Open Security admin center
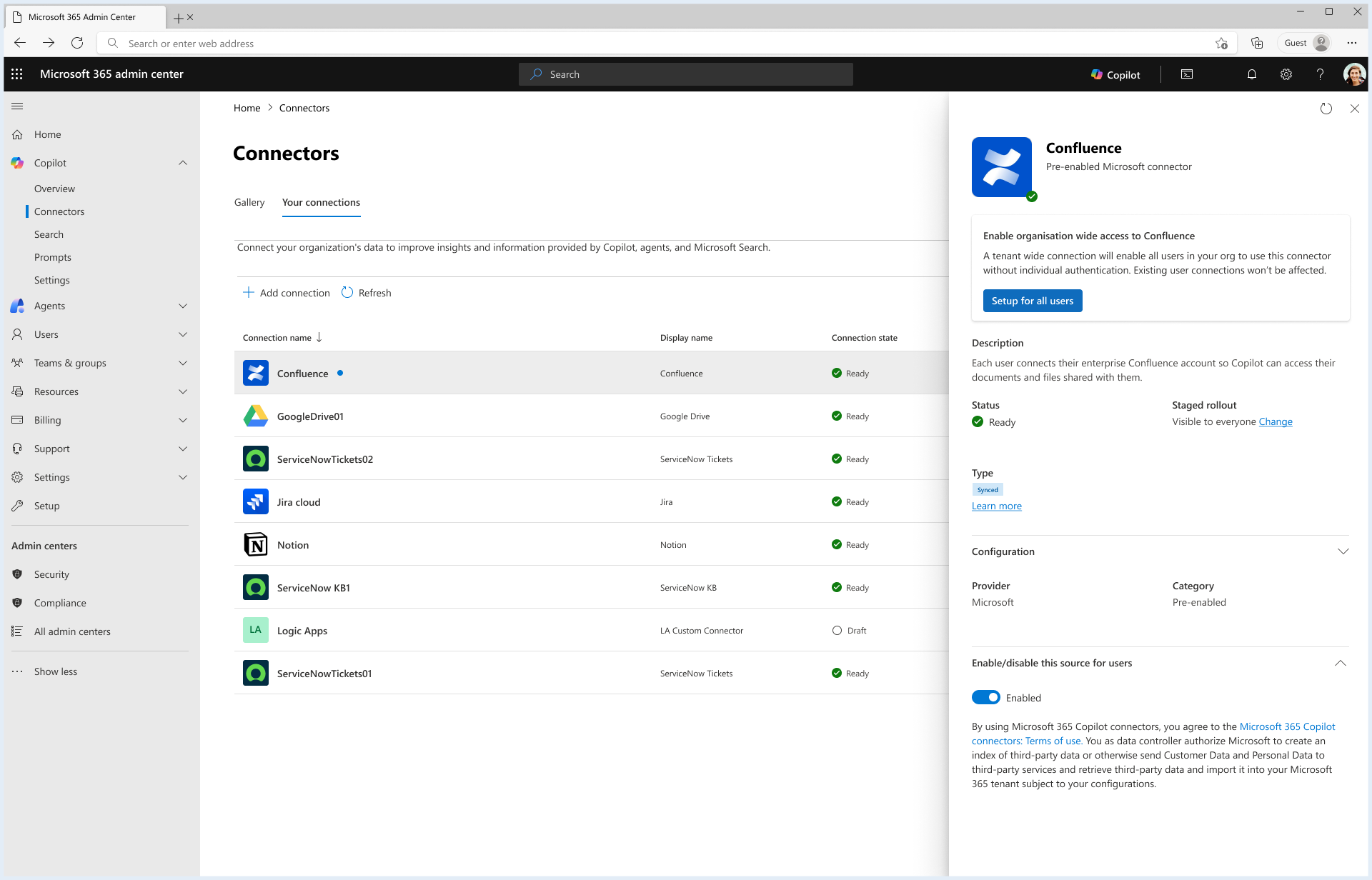Image resolution: width=1372 pixels, height=880 pixels. point(51,574)
